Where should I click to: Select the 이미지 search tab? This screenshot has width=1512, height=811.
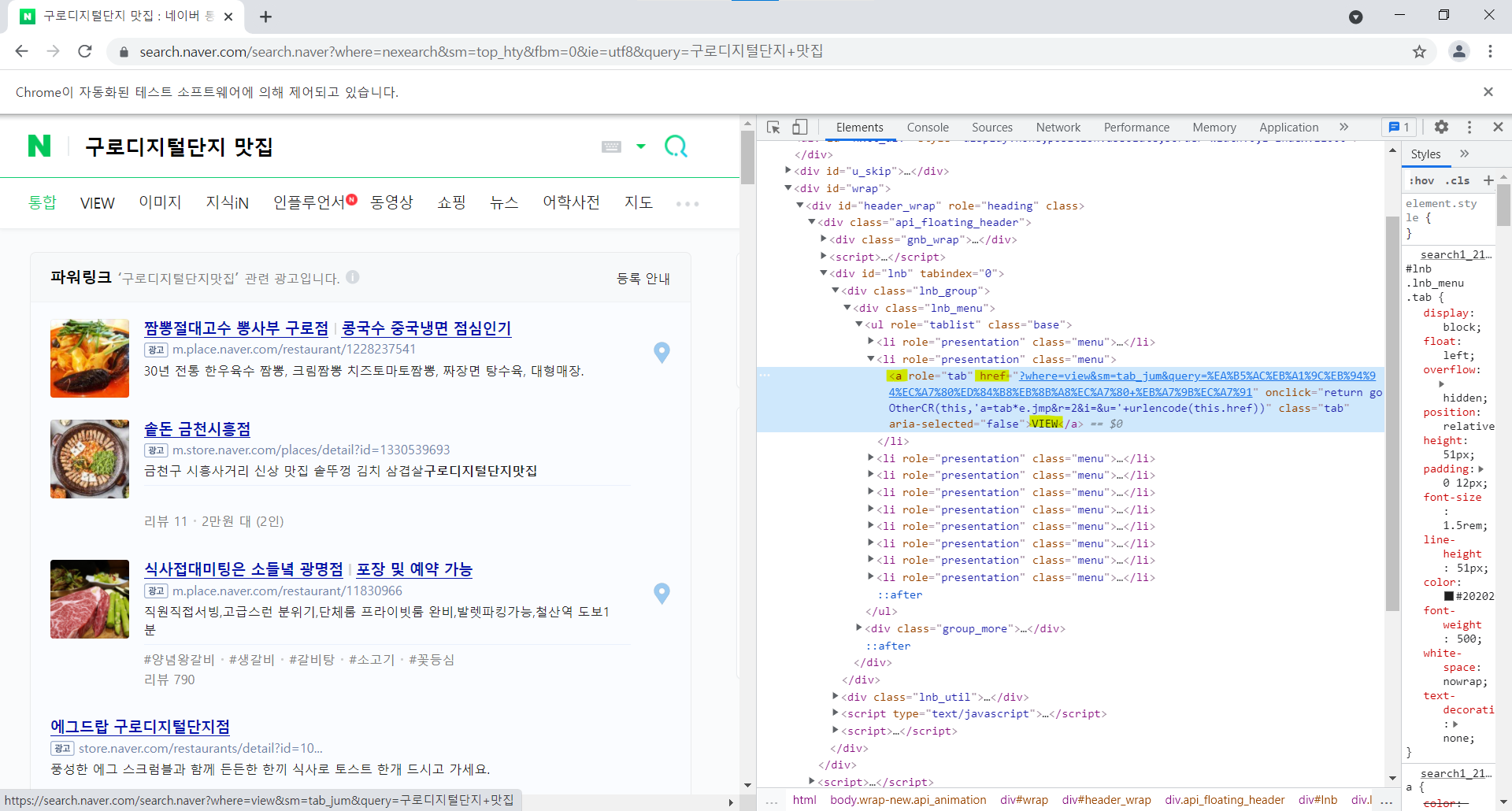tap(160, 202)
